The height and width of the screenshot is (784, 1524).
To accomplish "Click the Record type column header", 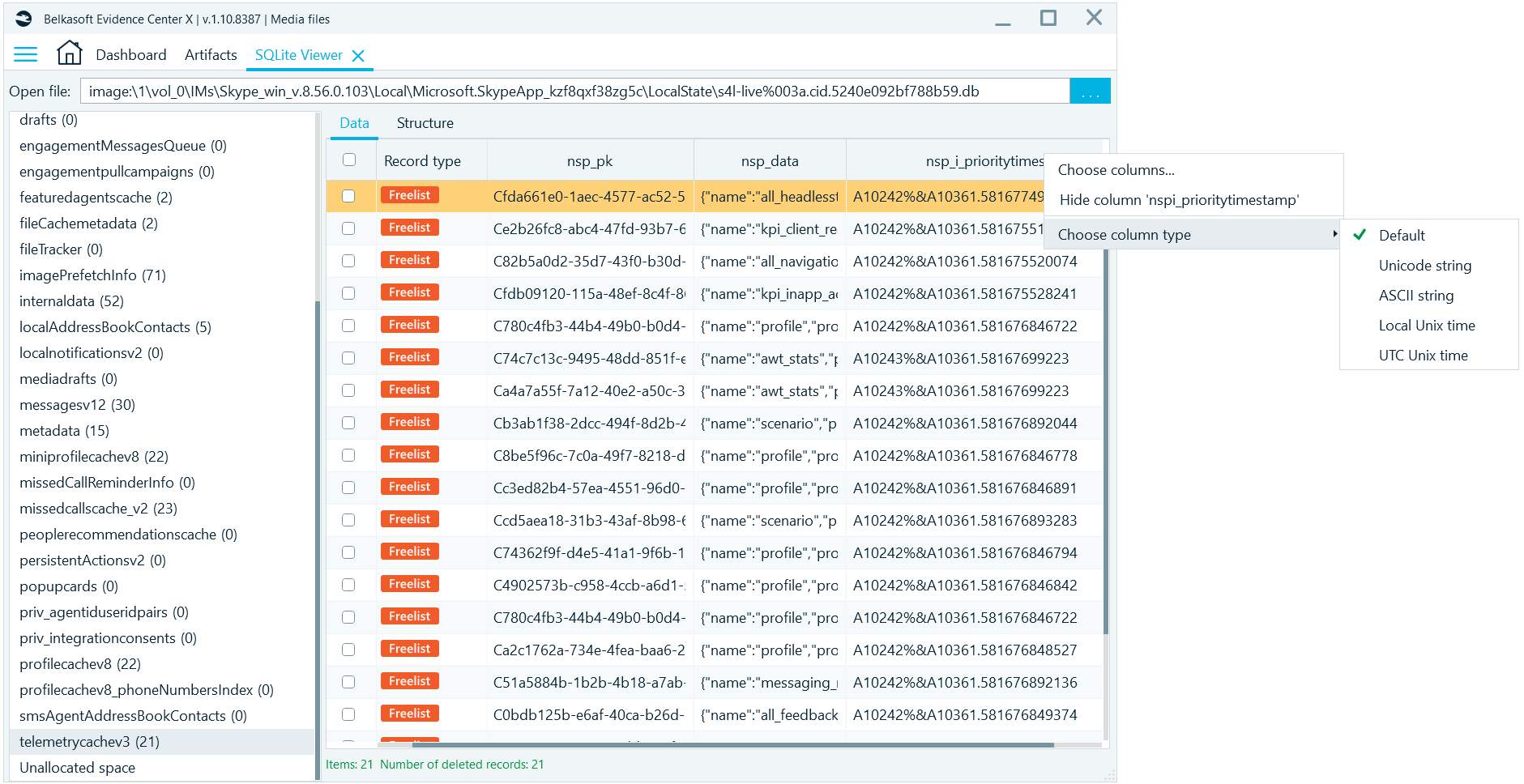I will tap(432, 160).
